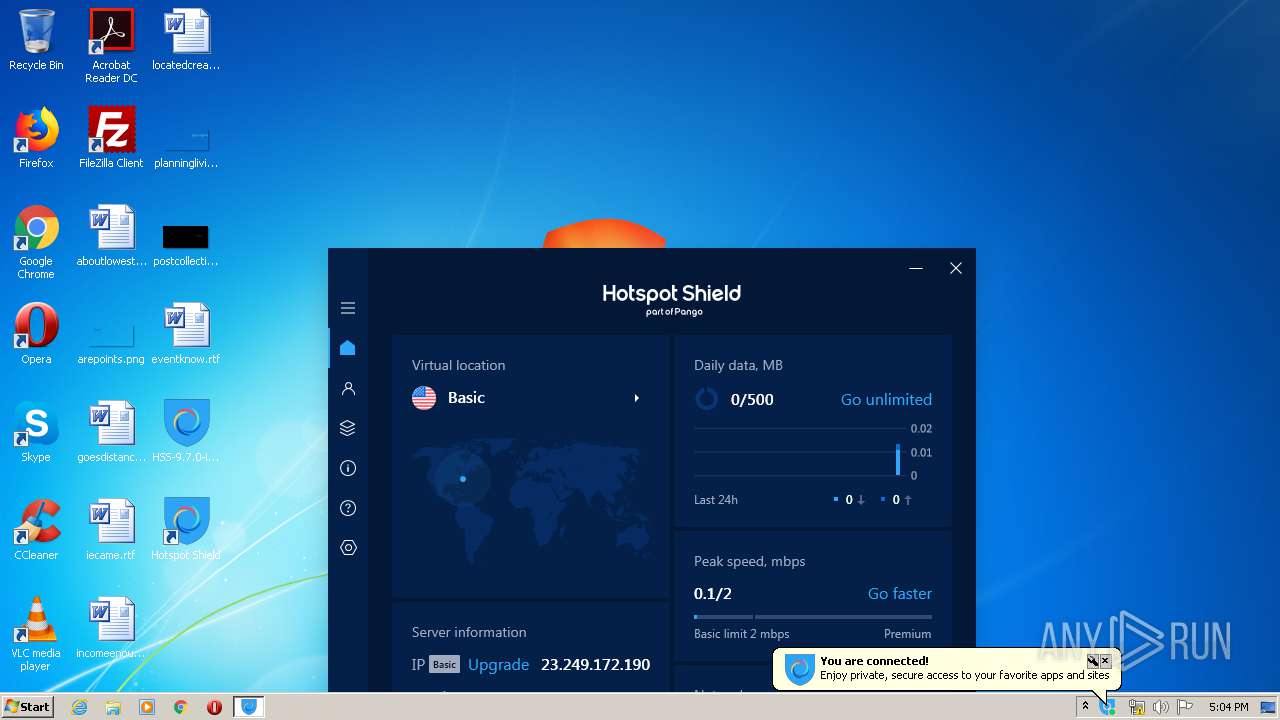1280x720 pixels.
Task: Open the layers/products sidebar icon
Action: click(348, 428)
